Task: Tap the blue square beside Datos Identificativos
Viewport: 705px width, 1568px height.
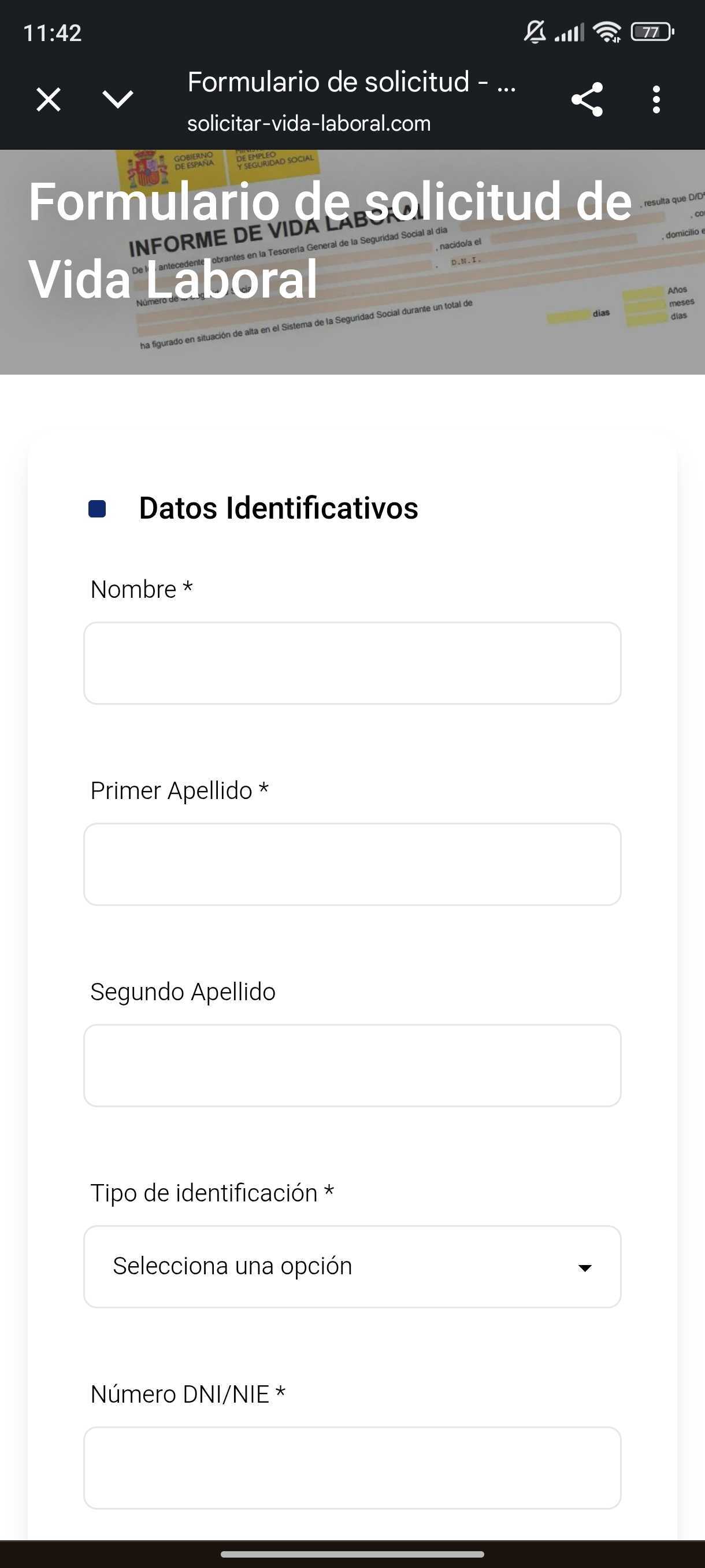Action: [97, 508]
